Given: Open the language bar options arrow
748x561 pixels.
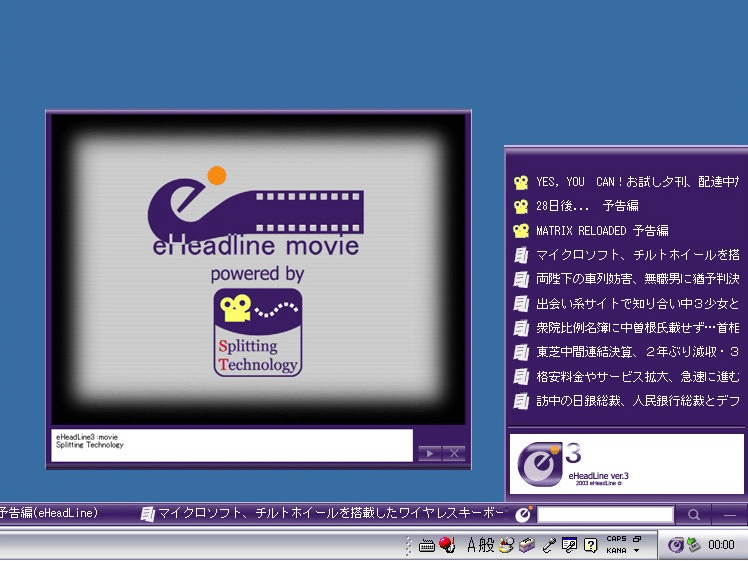Looking at the screenshot, I should click(636, 551).
